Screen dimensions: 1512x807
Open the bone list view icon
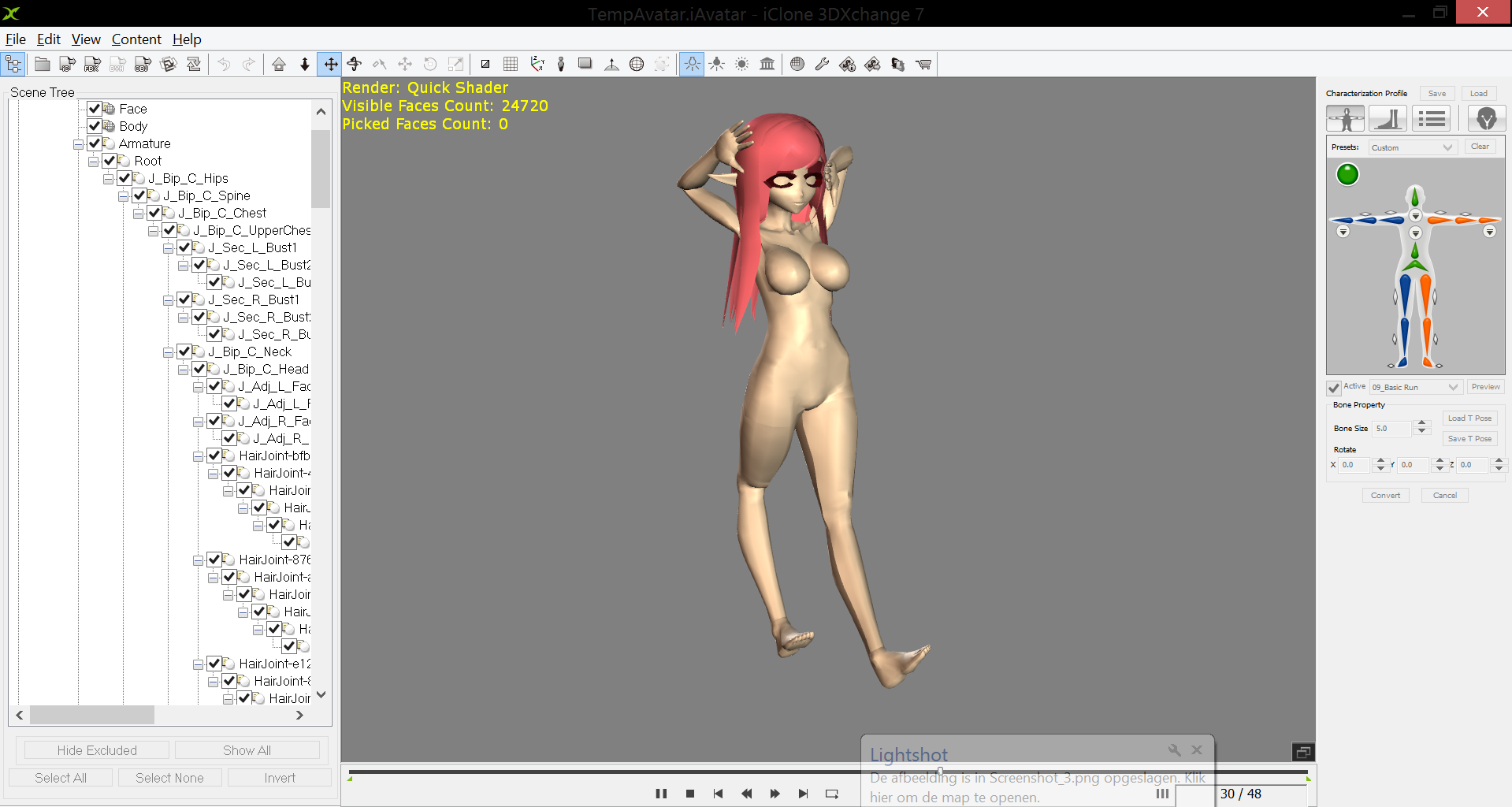click(1432, 119)
